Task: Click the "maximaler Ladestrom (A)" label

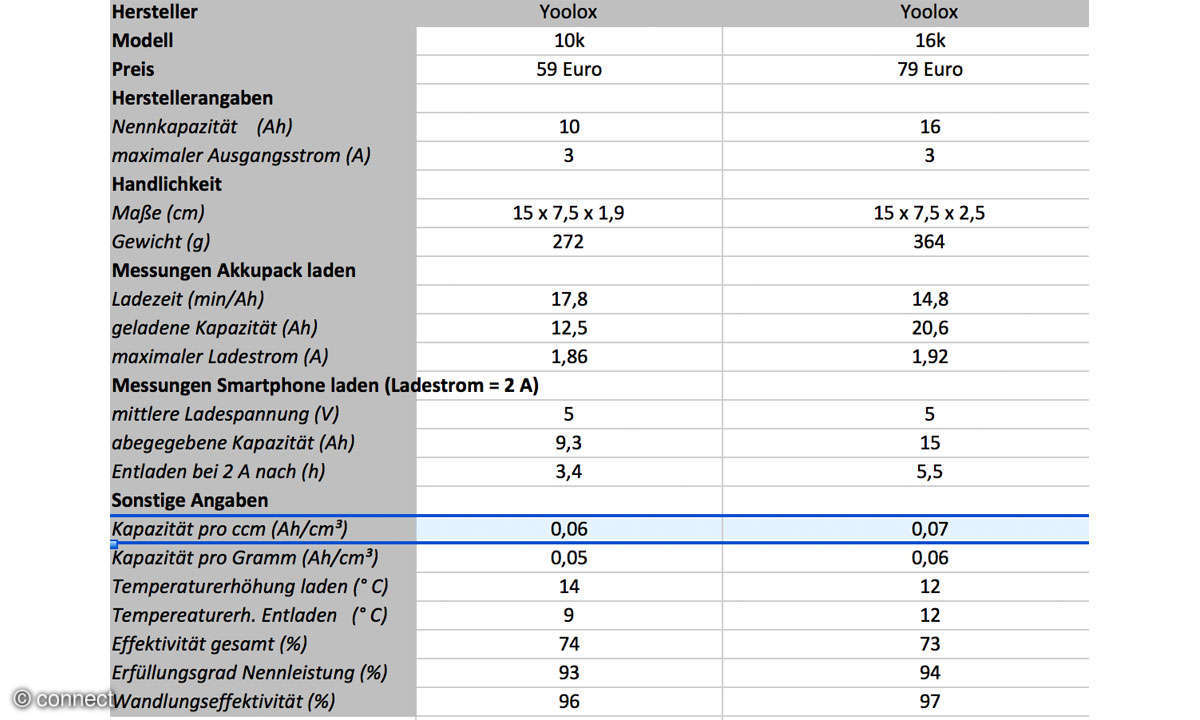Action: click(220, 356)
